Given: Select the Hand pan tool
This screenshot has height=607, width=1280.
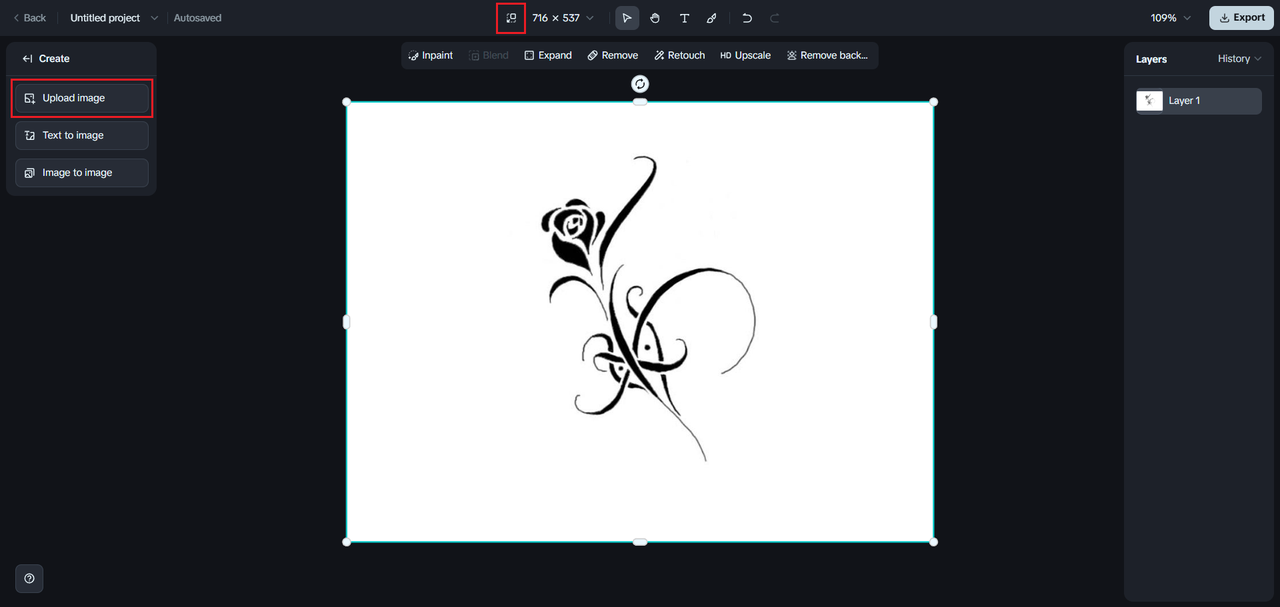Looking at the screenshot, I should [655, 18].
